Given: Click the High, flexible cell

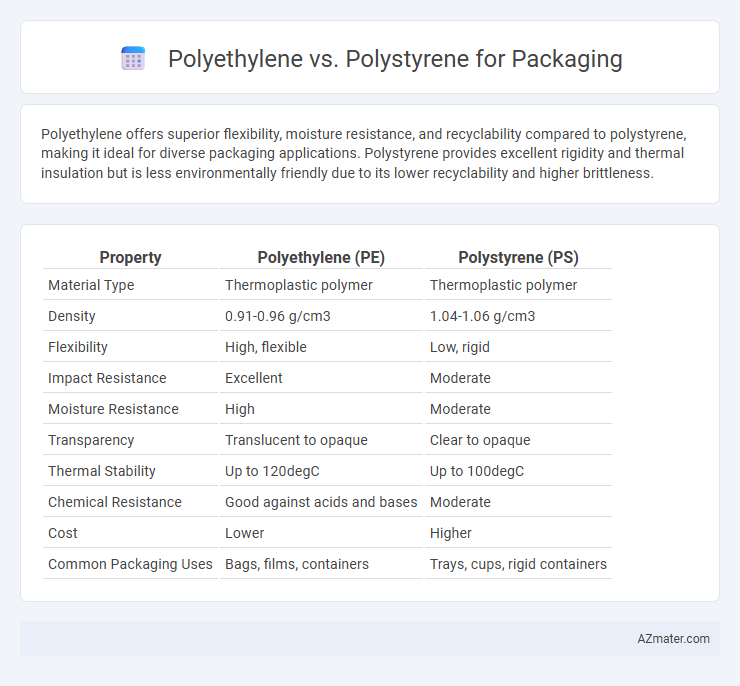Looking at the screenshot, I should [x=266, y=347].
